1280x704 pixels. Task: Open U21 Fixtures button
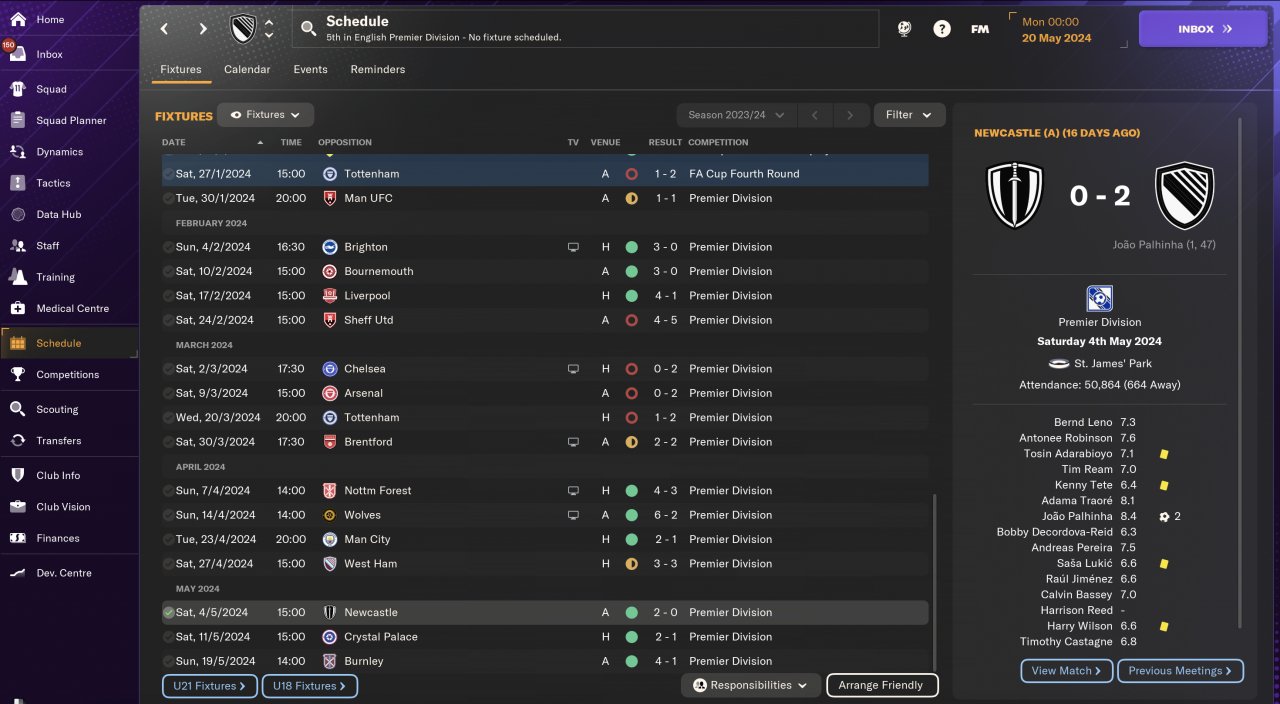(x=210, y=686)
